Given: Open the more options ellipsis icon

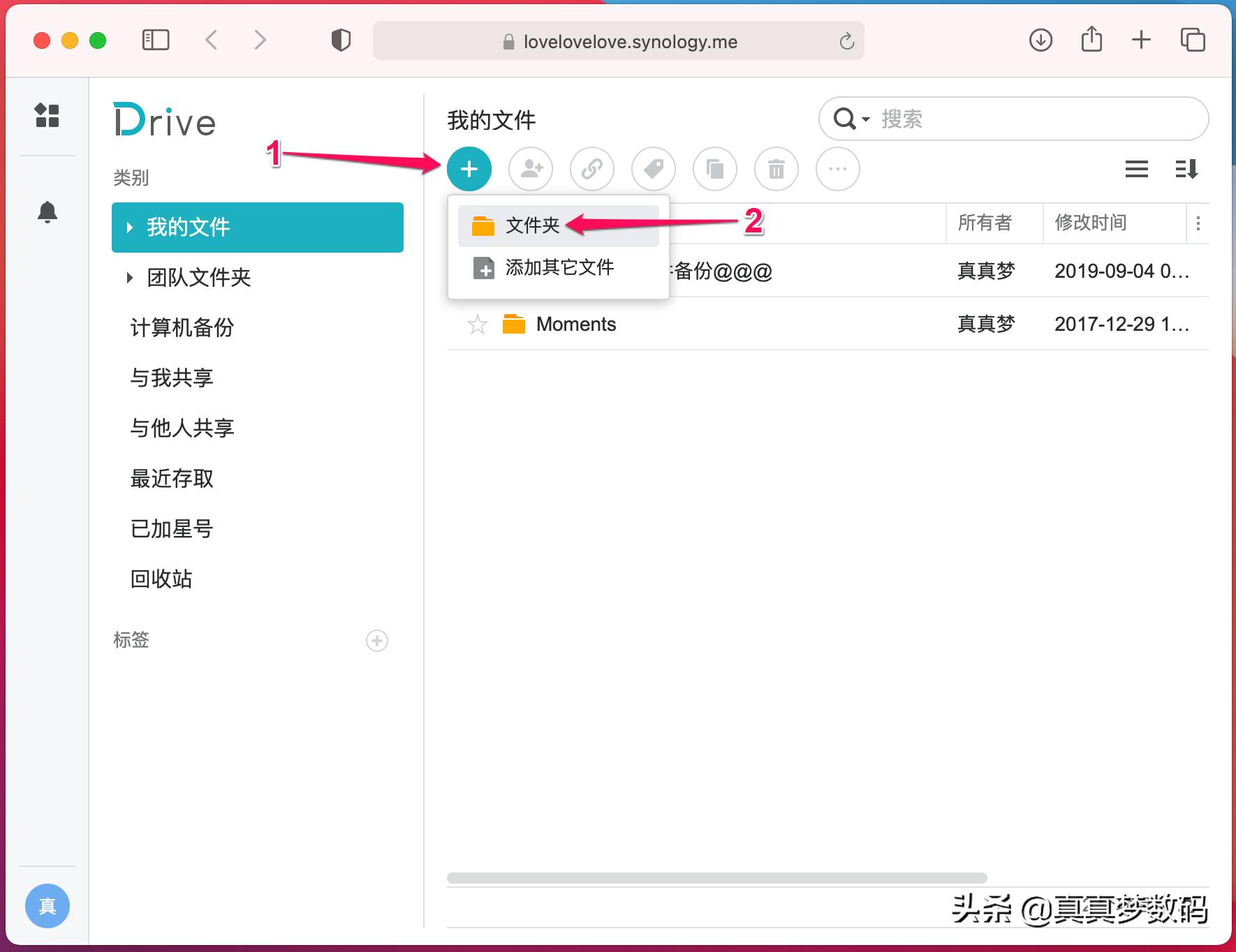Looking at the screenshot, I should point(837,169).
